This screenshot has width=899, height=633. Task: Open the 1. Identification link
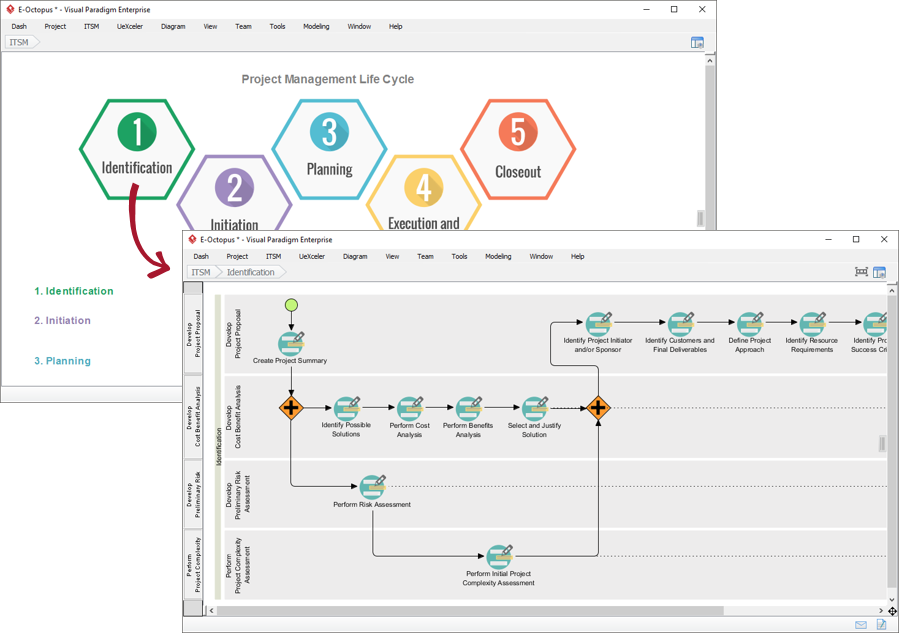74,291
